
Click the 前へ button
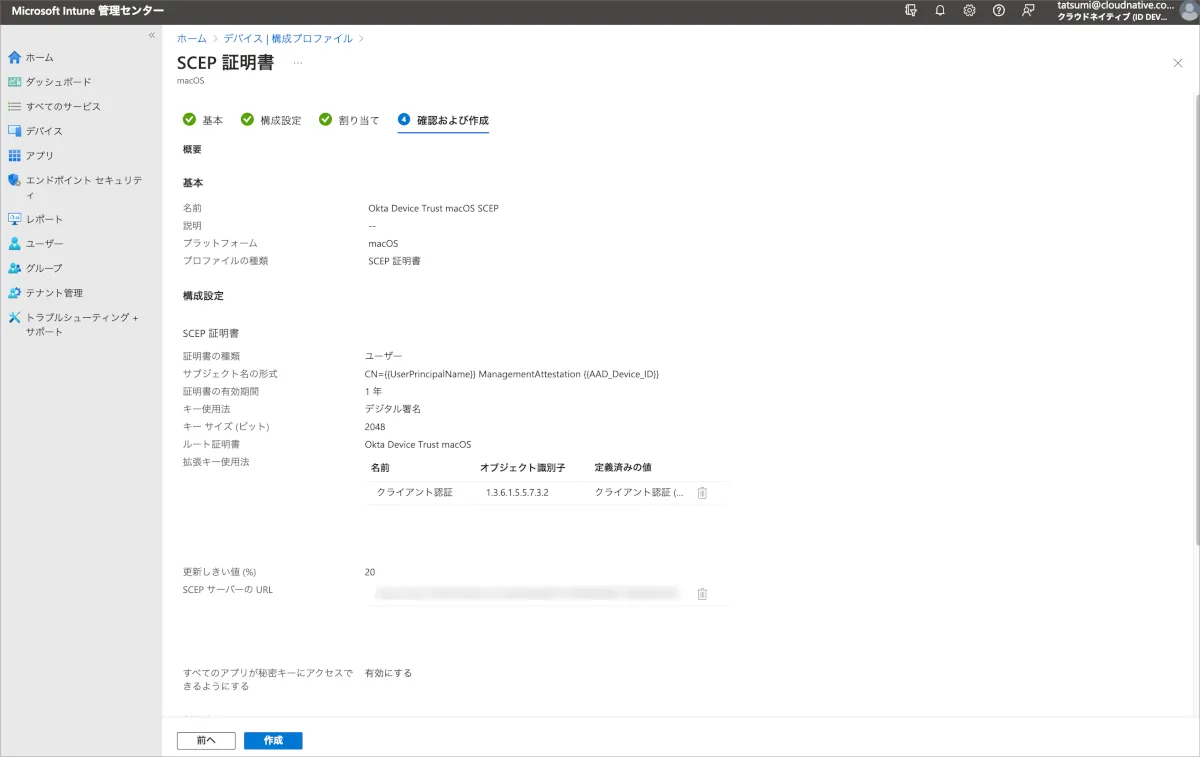click(206, 740)
